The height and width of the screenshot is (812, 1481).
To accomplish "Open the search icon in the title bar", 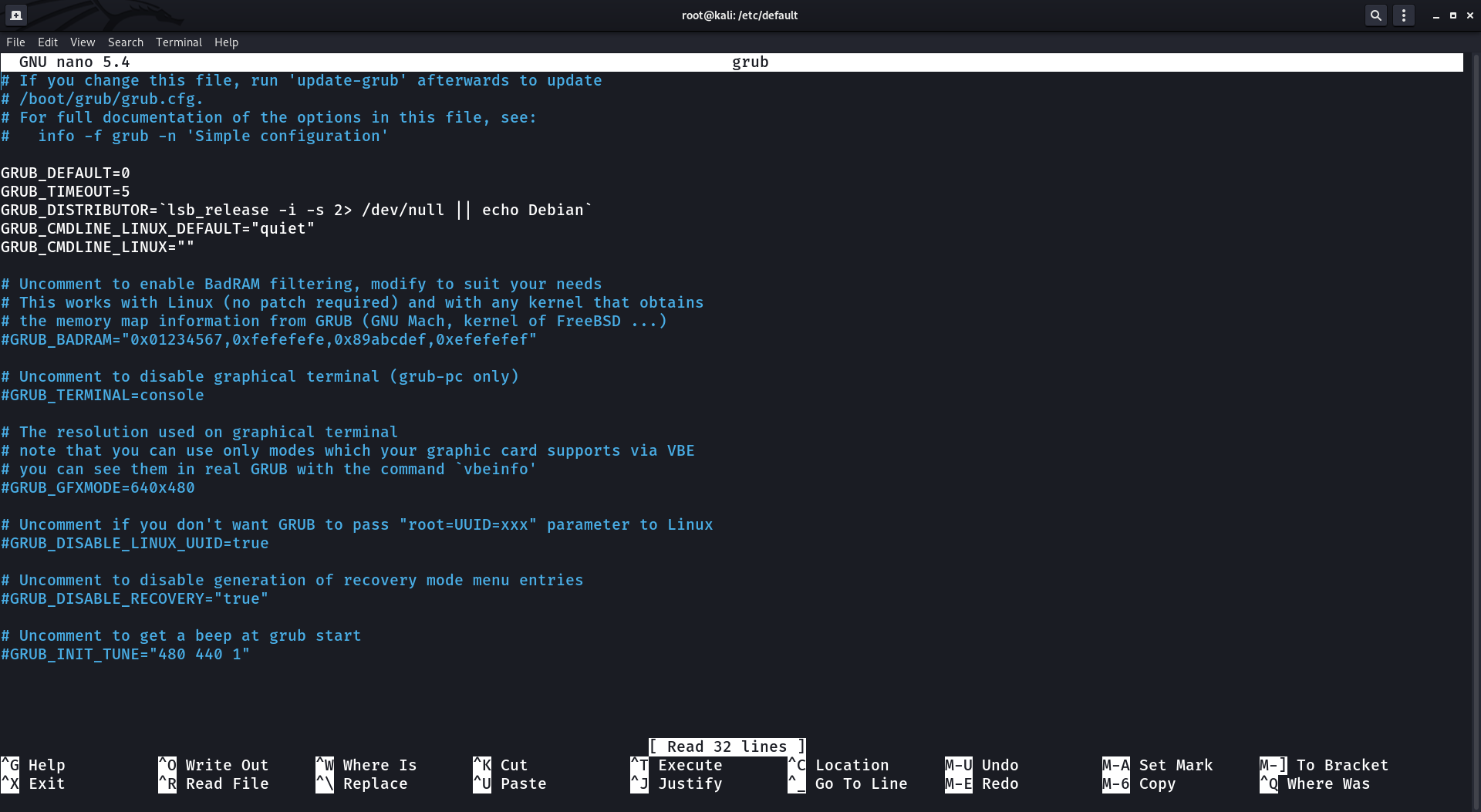I will (1376, 15).
